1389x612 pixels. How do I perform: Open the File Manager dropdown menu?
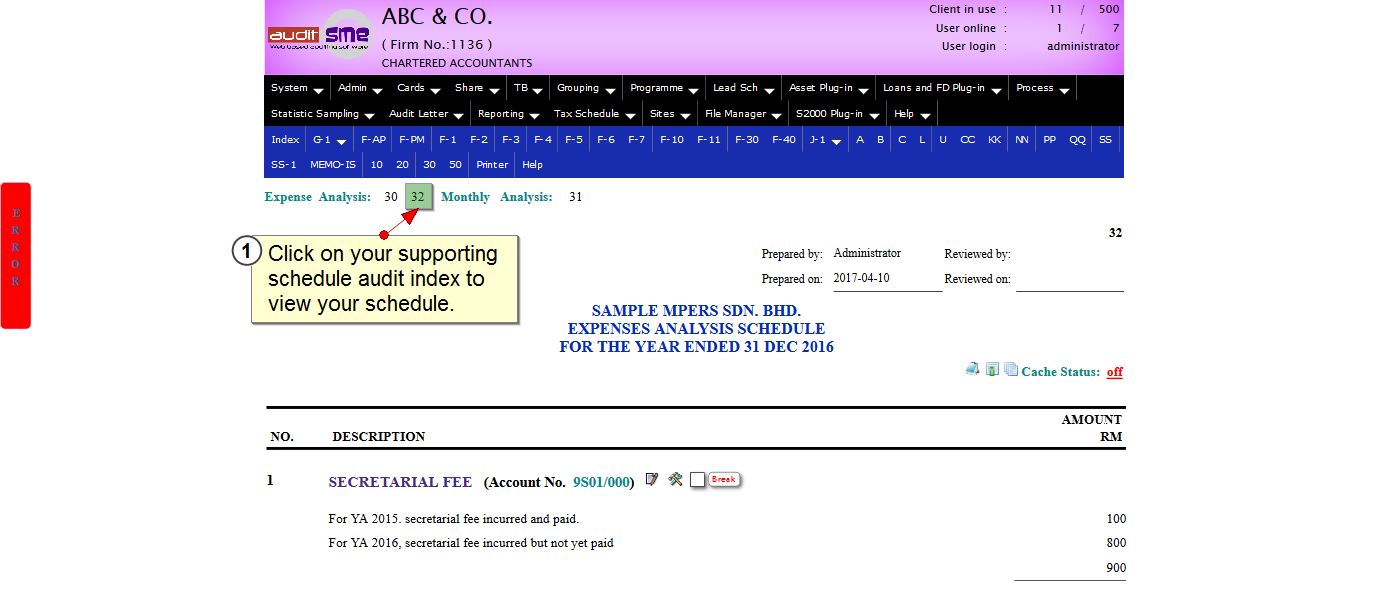pos(742,114)
